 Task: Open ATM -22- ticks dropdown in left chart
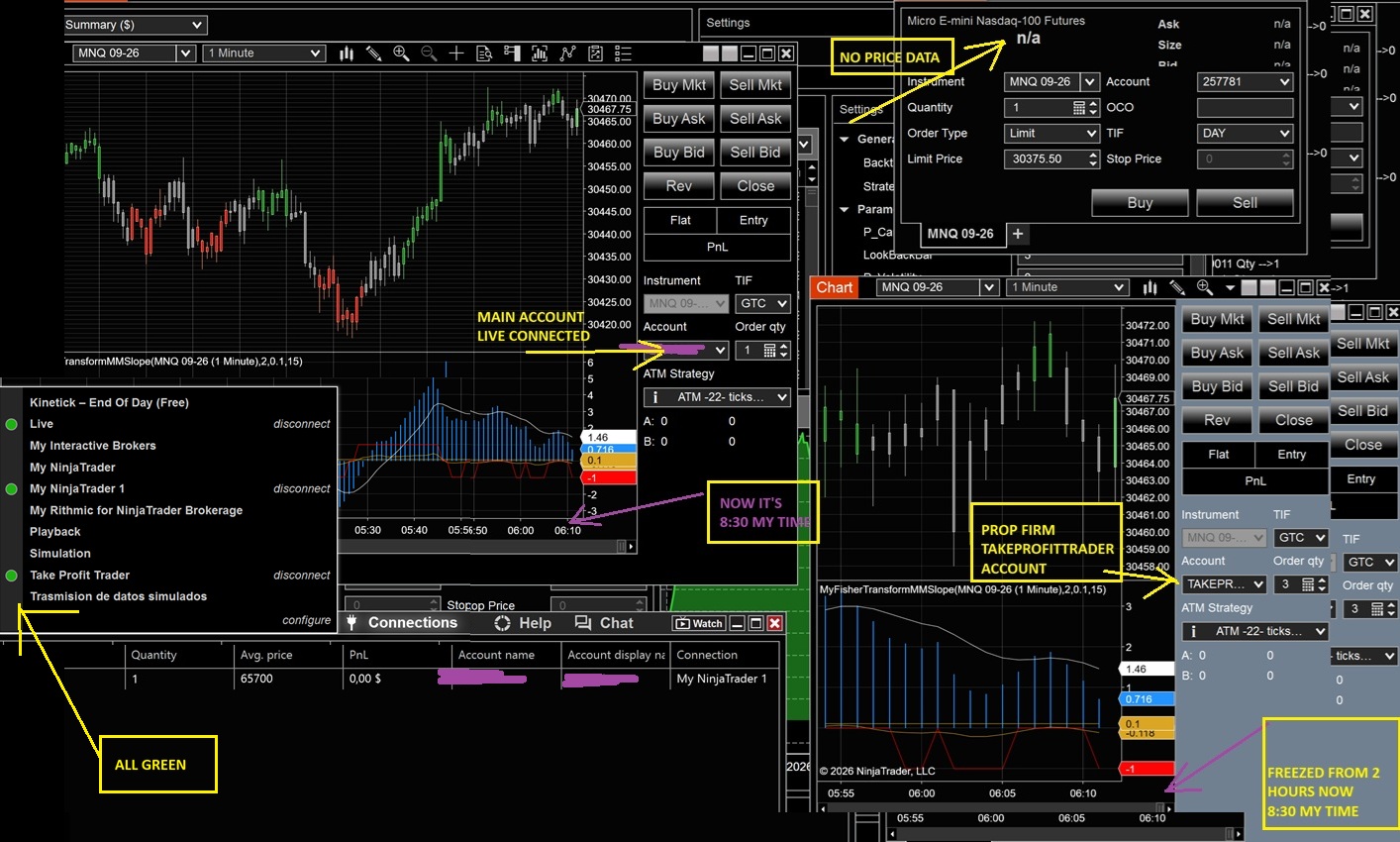[x=717, y=397]
